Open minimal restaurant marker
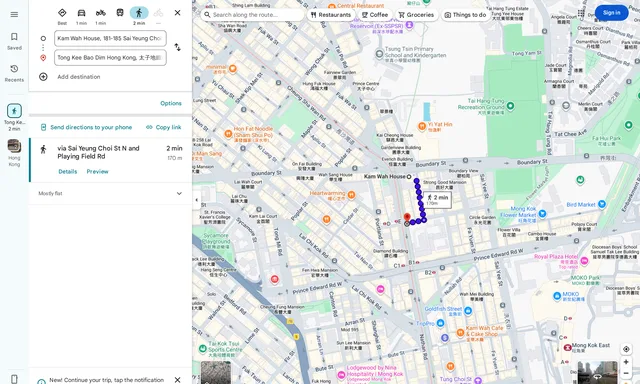 coord(233,69)
